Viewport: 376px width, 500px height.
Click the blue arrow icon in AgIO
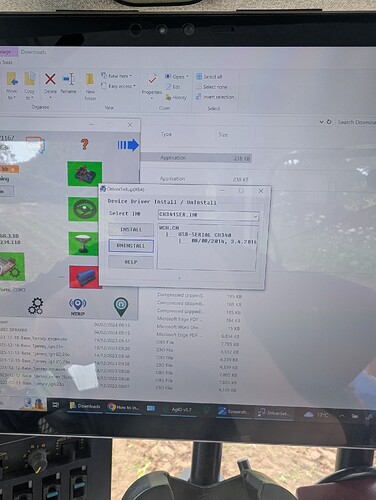(x=128, y=145)
